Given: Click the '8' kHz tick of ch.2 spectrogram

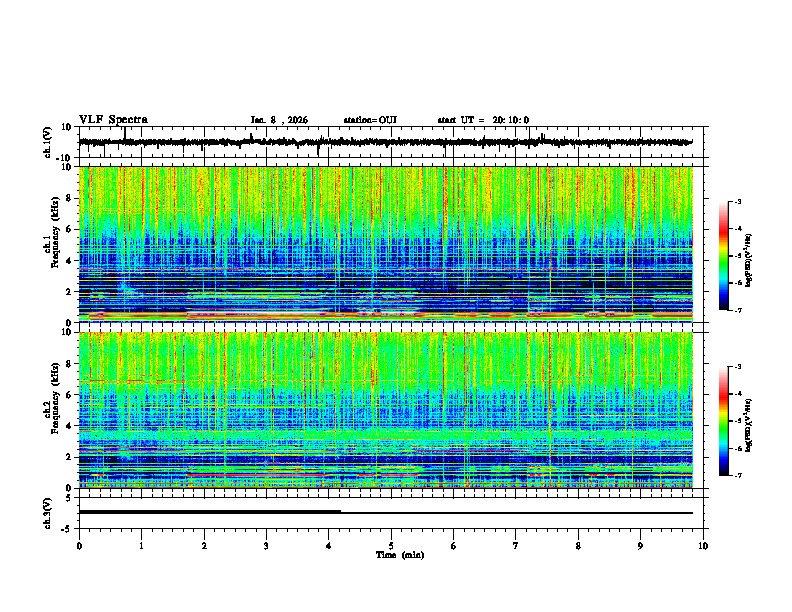Looking at the screenshot, I should tap(69, 364).
